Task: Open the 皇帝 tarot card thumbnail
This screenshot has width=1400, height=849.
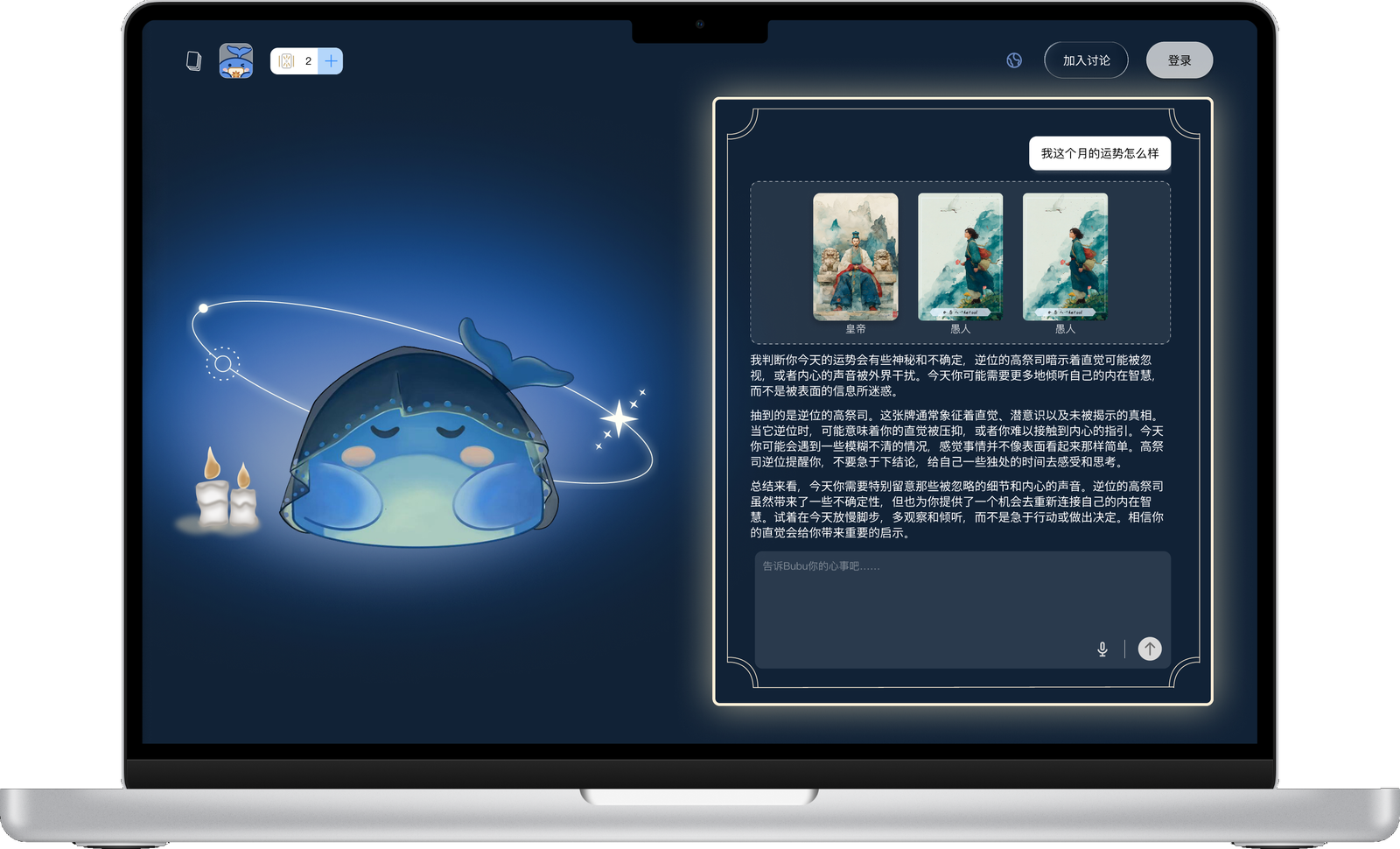Action: point(856,256)
